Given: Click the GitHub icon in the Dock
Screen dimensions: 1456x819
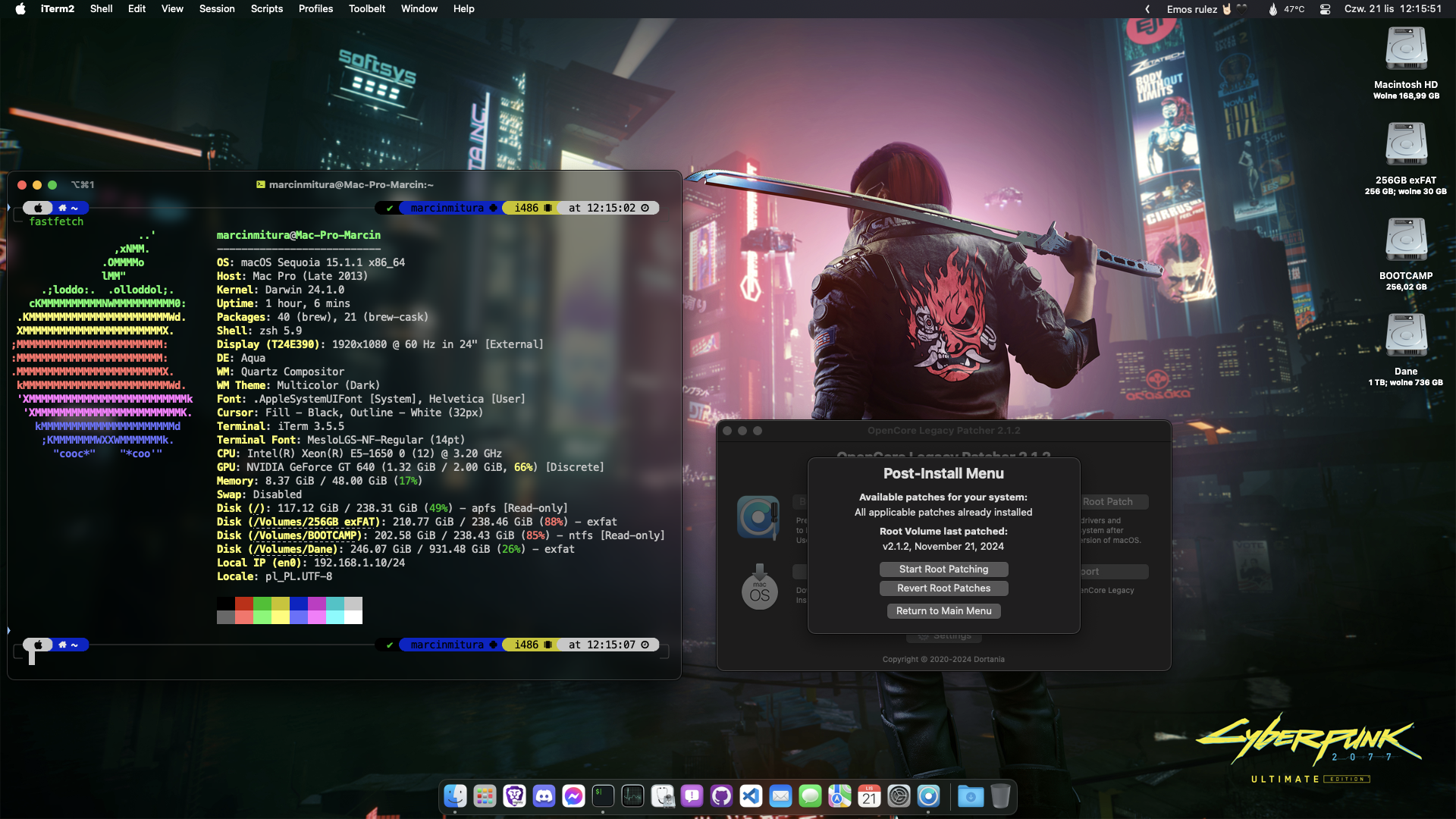Looking at the screenshot, I should 721,796.
